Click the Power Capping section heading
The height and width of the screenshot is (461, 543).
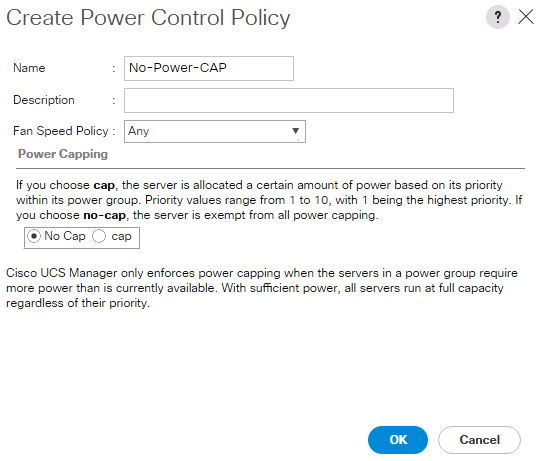pyautogui.click(x=63, y=154)
